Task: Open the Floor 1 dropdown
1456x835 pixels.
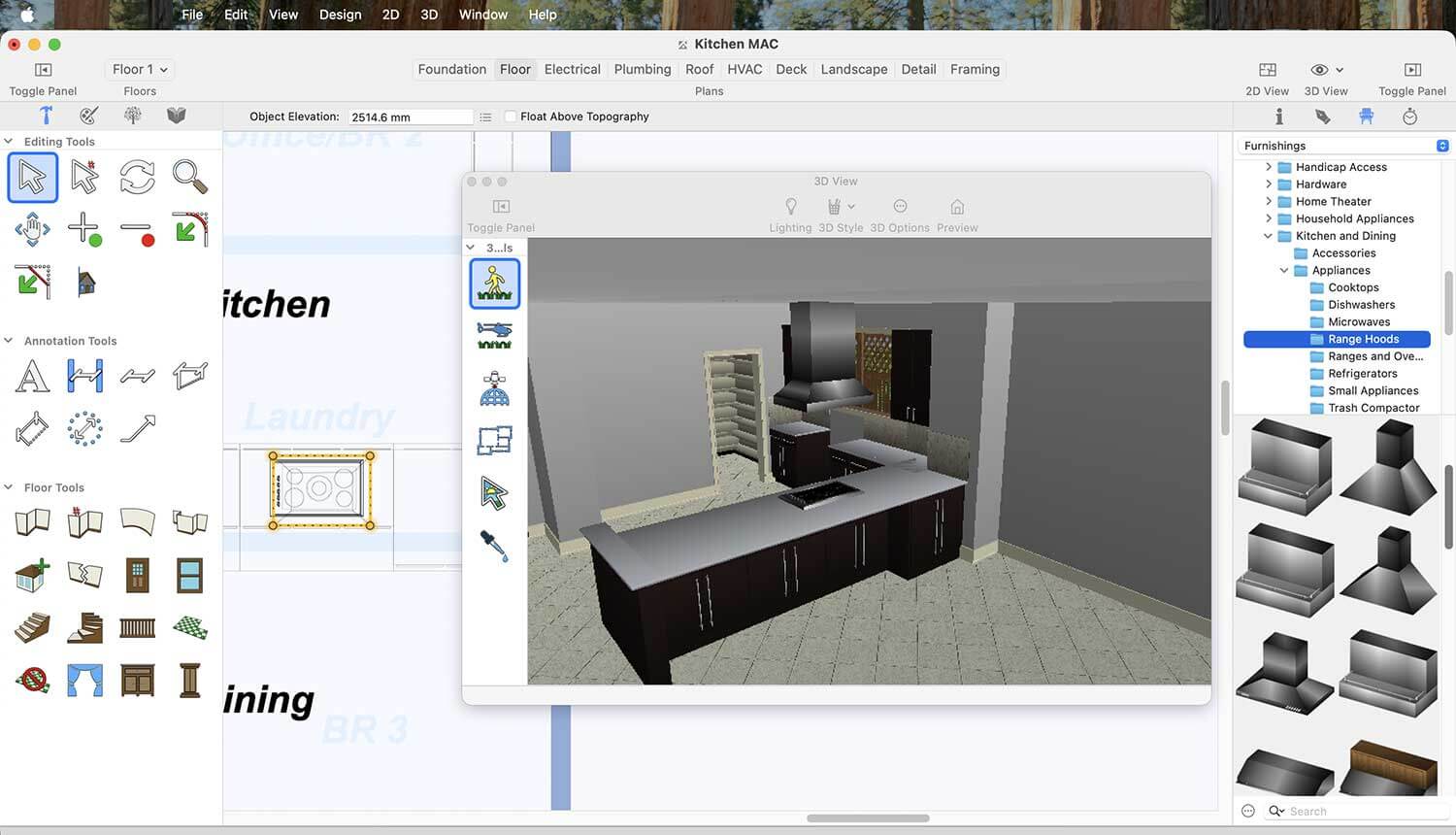Action: (x=140, y=70)
